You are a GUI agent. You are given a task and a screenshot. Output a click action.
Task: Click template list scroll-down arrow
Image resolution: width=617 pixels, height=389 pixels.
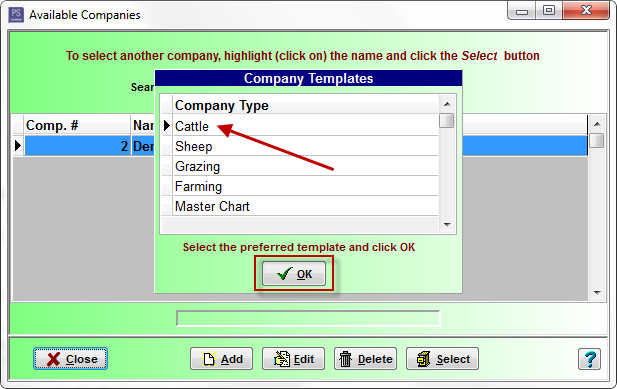tap(447, 225)
